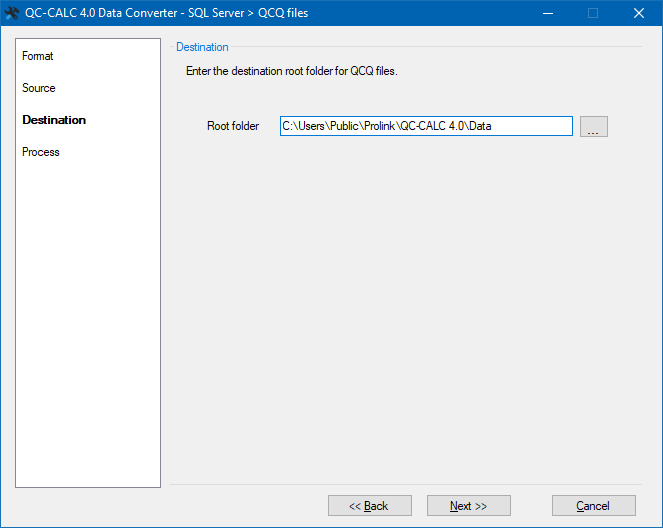Image resolution: width=663 pixels, height=528 pixels.
Task: Click the window title 'QC-CALC 4.0 Data Converter'
Action: 167,13
